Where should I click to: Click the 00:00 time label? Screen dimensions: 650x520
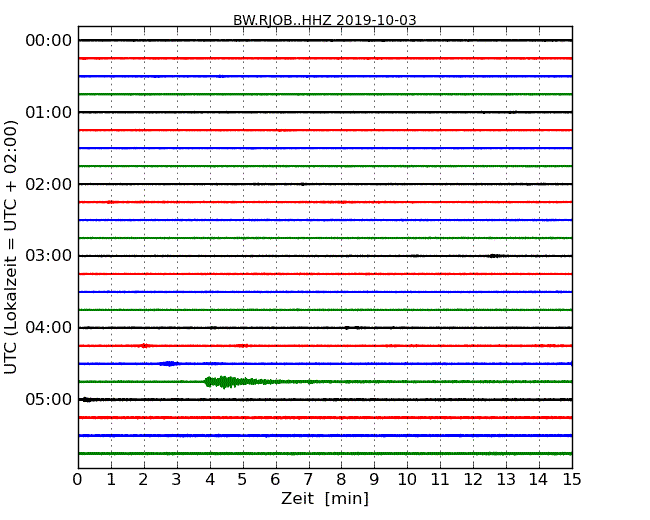point(49,41)
